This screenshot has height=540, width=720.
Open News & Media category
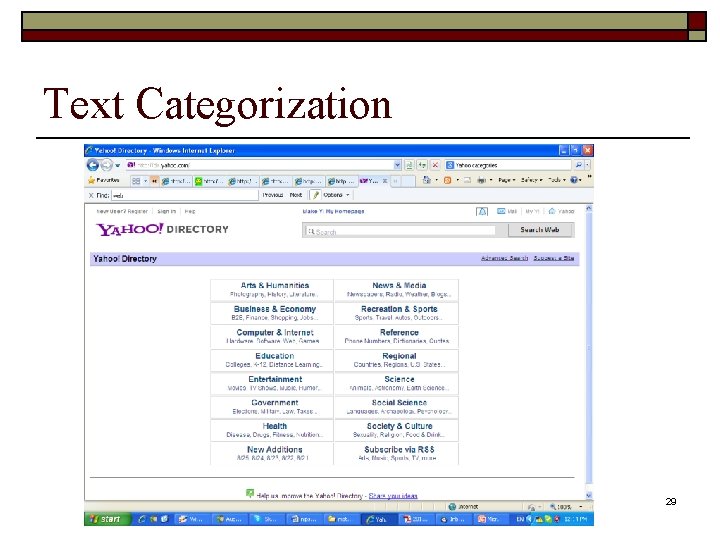tap(399, 286)
